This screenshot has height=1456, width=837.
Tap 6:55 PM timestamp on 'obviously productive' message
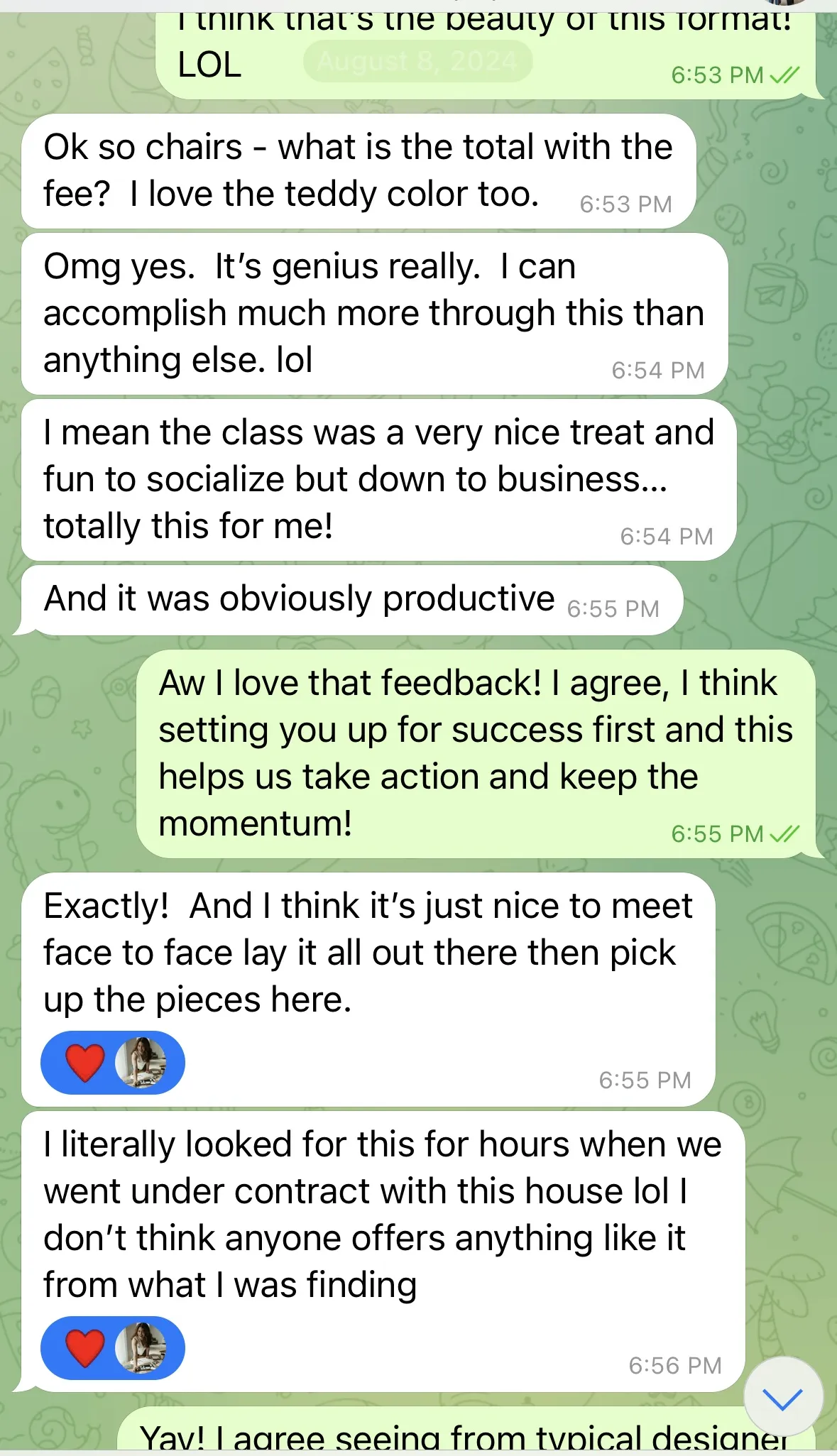tap(613, 609)
